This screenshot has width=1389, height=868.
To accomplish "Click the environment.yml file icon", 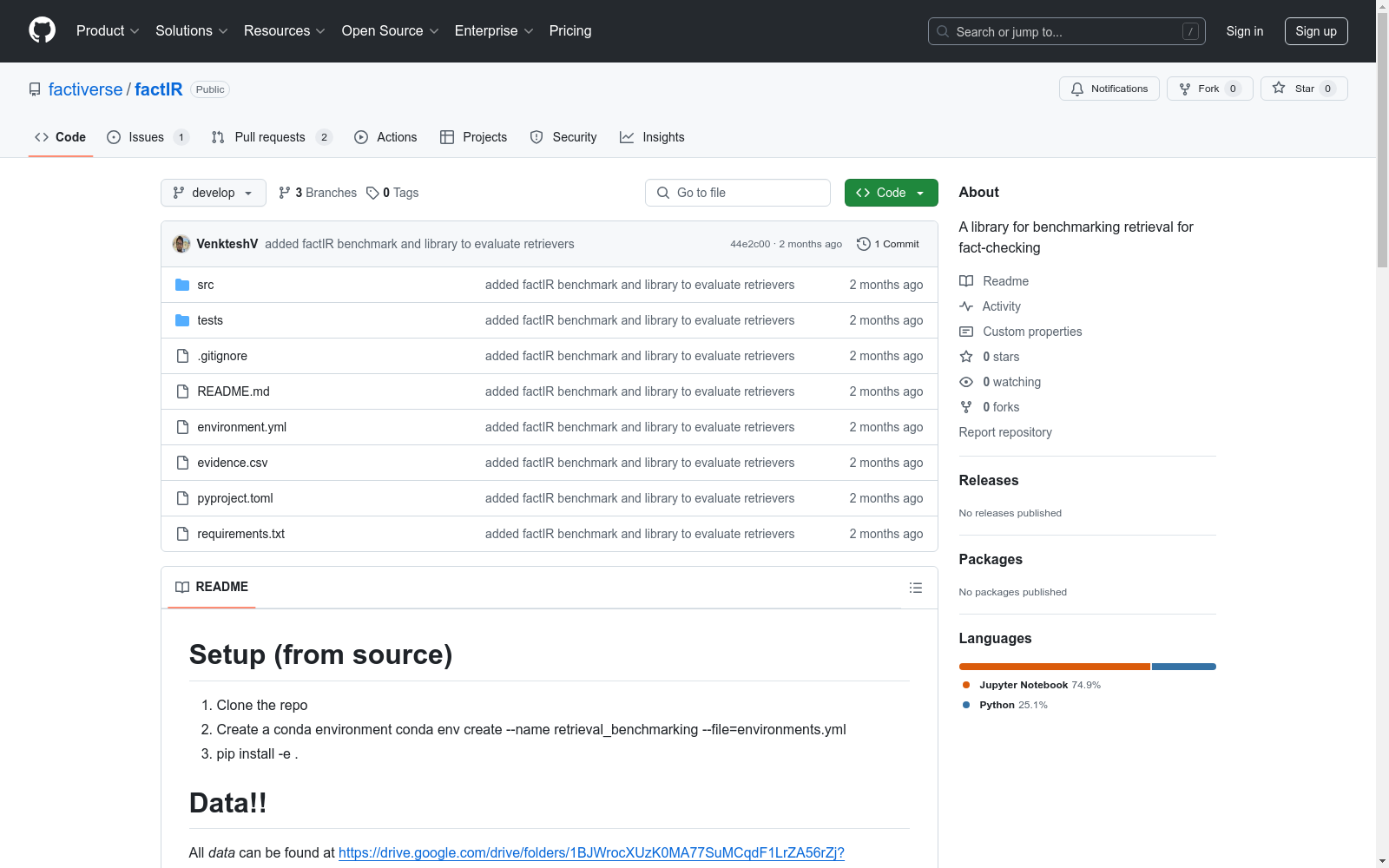I will 182,427.
